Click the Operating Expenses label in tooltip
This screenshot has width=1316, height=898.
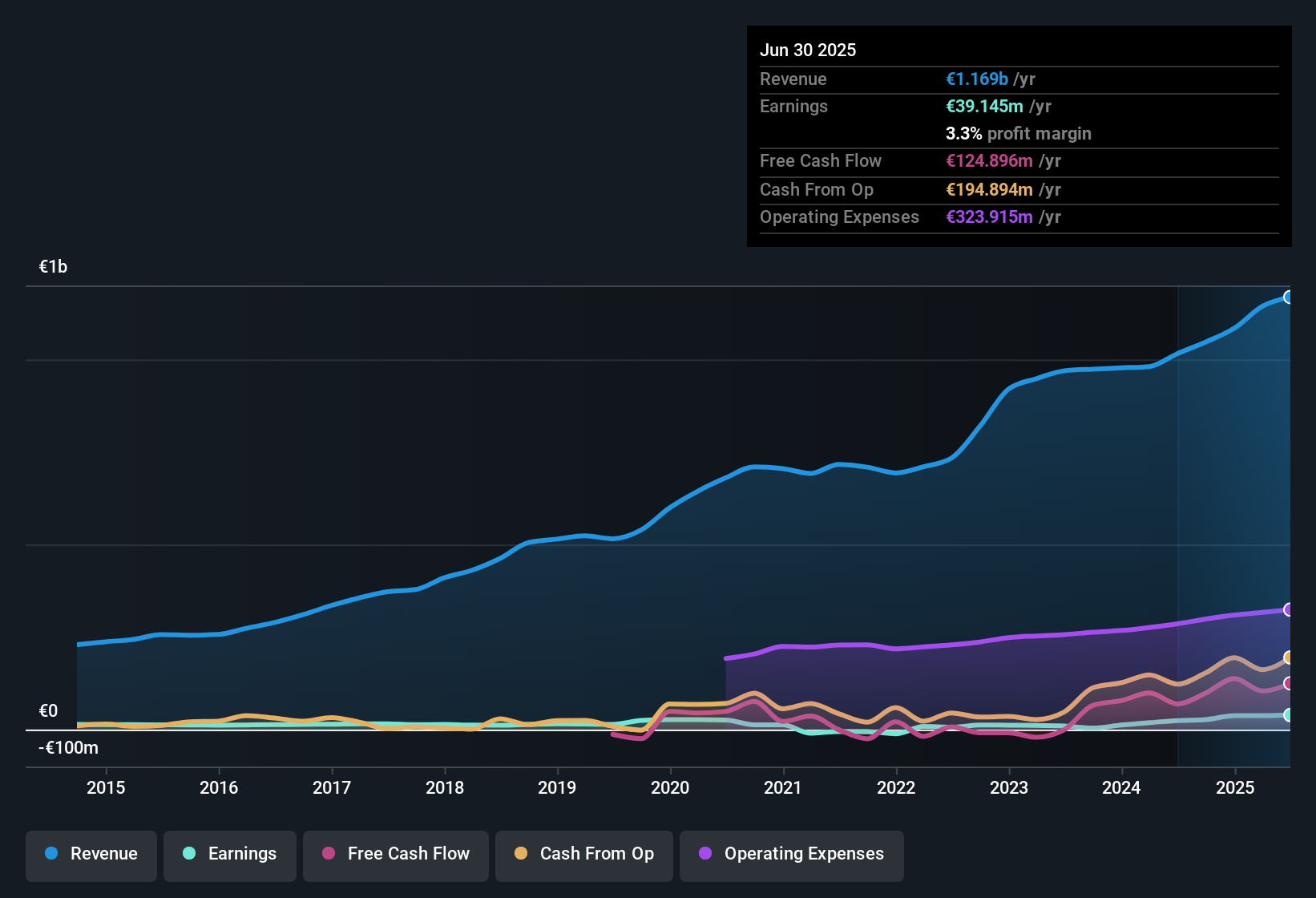pyautogui.click(x=839, y=216)
